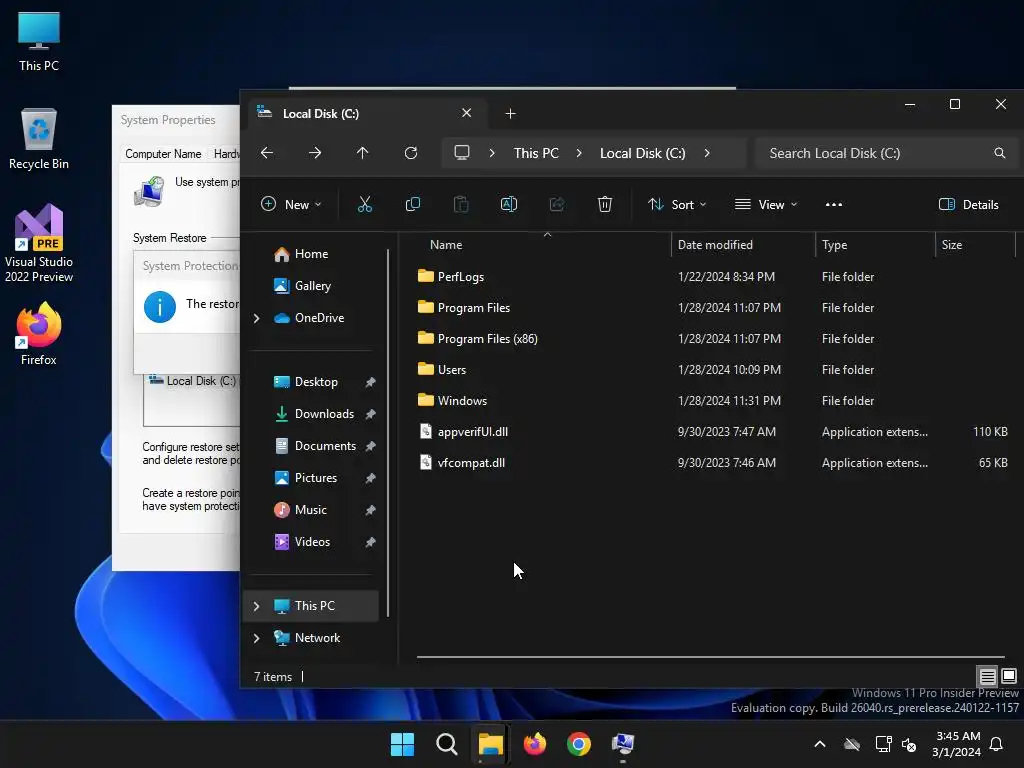
Task: Unpin Documents from Quick access
Action: pyautogui.click(x=370, y=446)
